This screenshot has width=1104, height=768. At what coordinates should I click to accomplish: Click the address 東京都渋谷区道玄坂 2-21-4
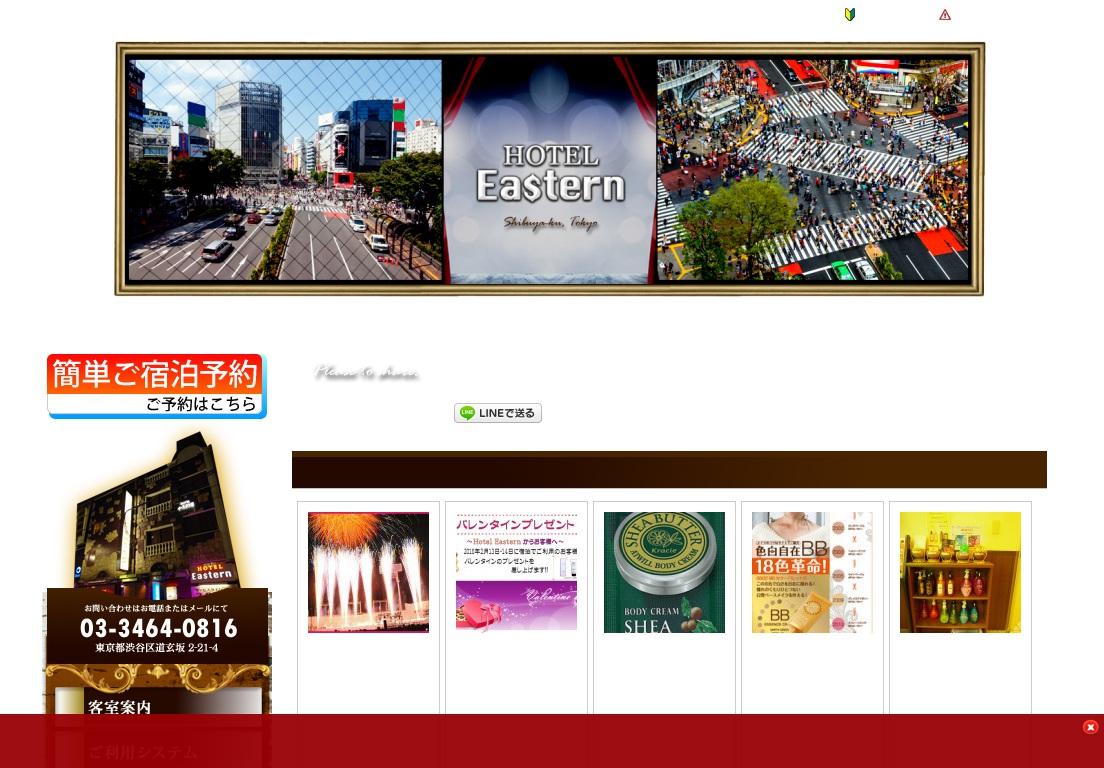157,648
